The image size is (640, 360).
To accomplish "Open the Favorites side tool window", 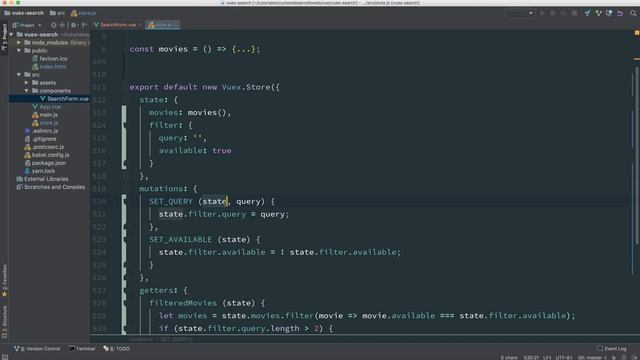I will [x=4, y=281].
